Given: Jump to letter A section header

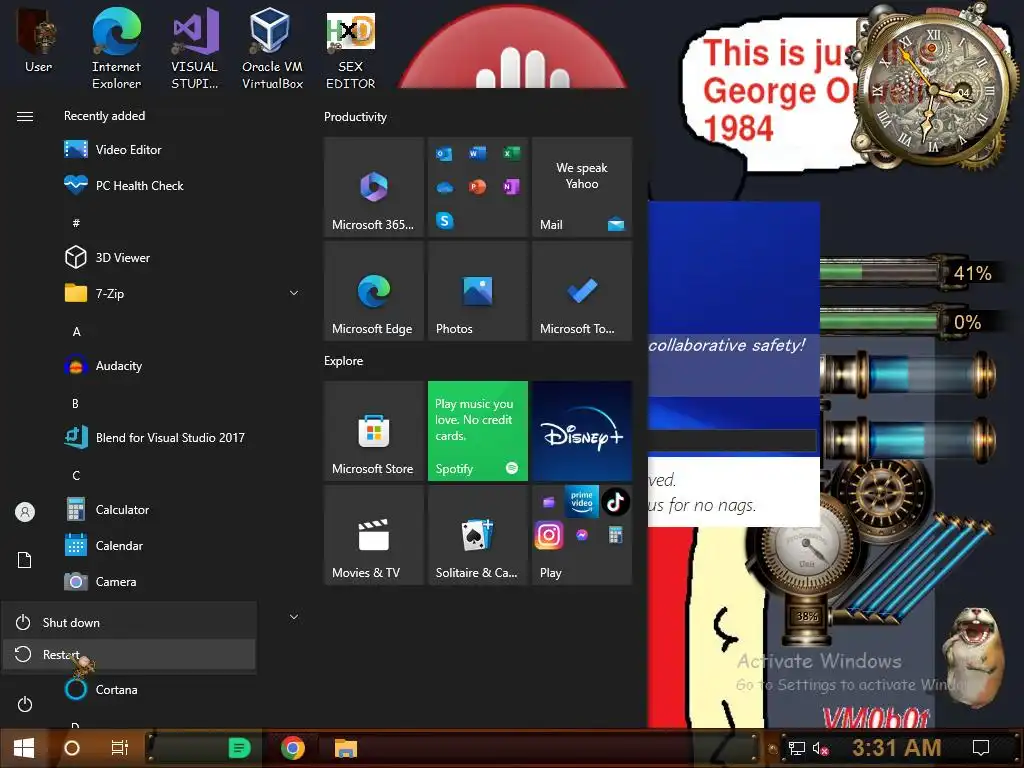Looking at the screenshot, I should (x=76, y=332).
